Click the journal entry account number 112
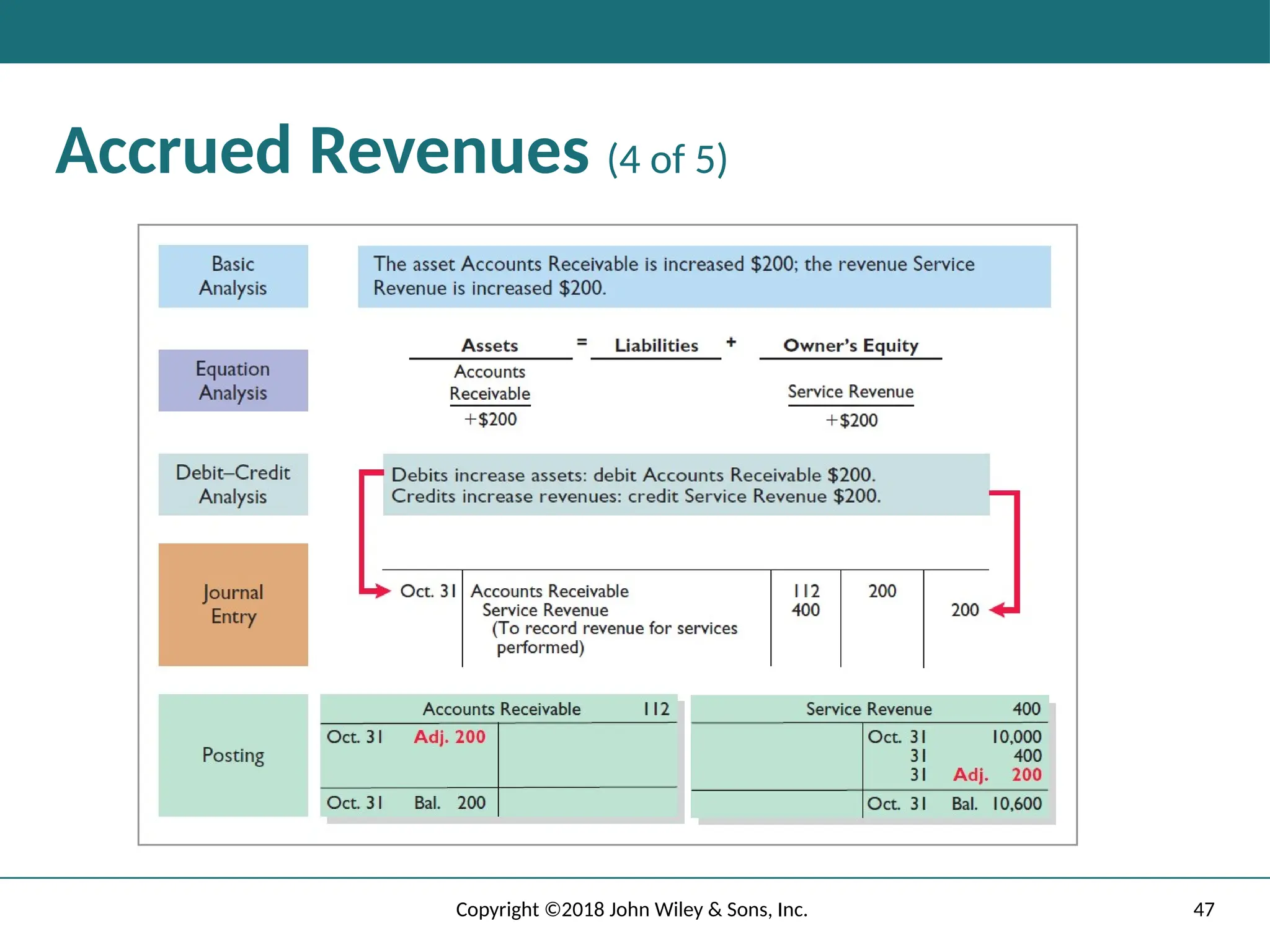 (806, 591)
